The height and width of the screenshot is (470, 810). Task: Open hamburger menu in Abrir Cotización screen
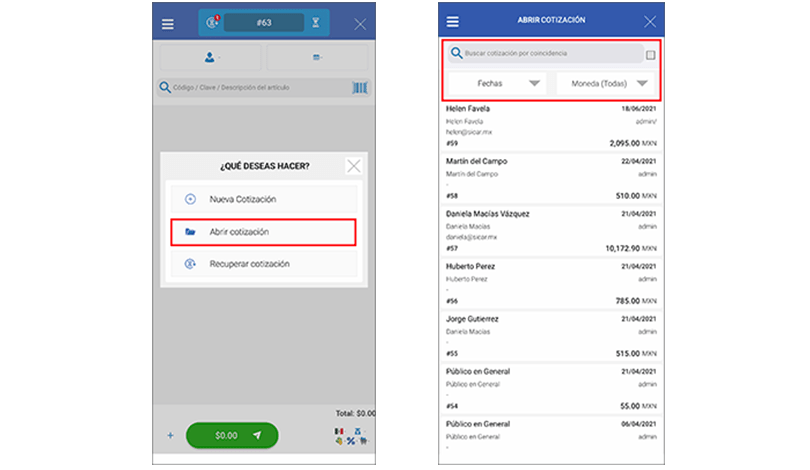[453, 21]
